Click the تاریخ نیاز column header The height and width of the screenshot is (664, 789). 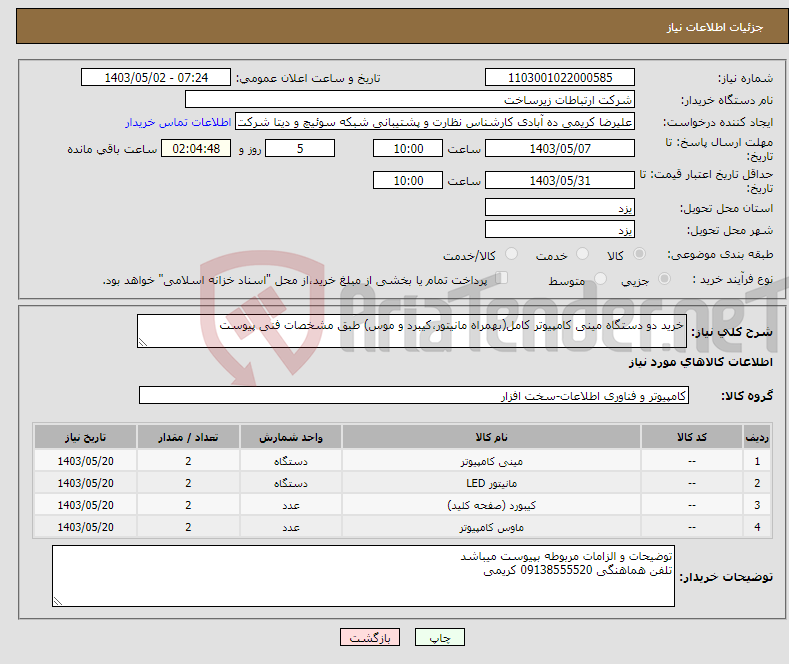86,437
